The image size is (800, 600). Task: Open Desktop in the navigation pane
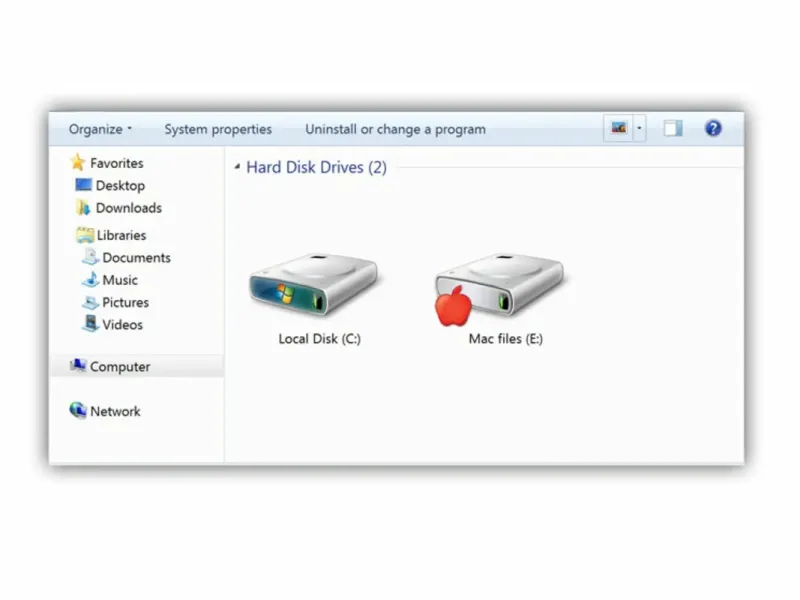(x=120, y=186)
